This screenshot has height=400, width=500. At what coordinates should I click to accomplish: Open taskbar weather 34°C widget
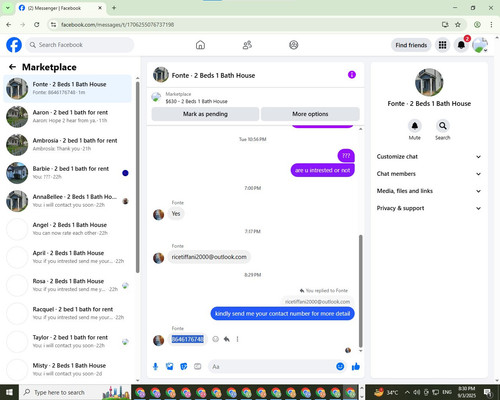(386, 392)
